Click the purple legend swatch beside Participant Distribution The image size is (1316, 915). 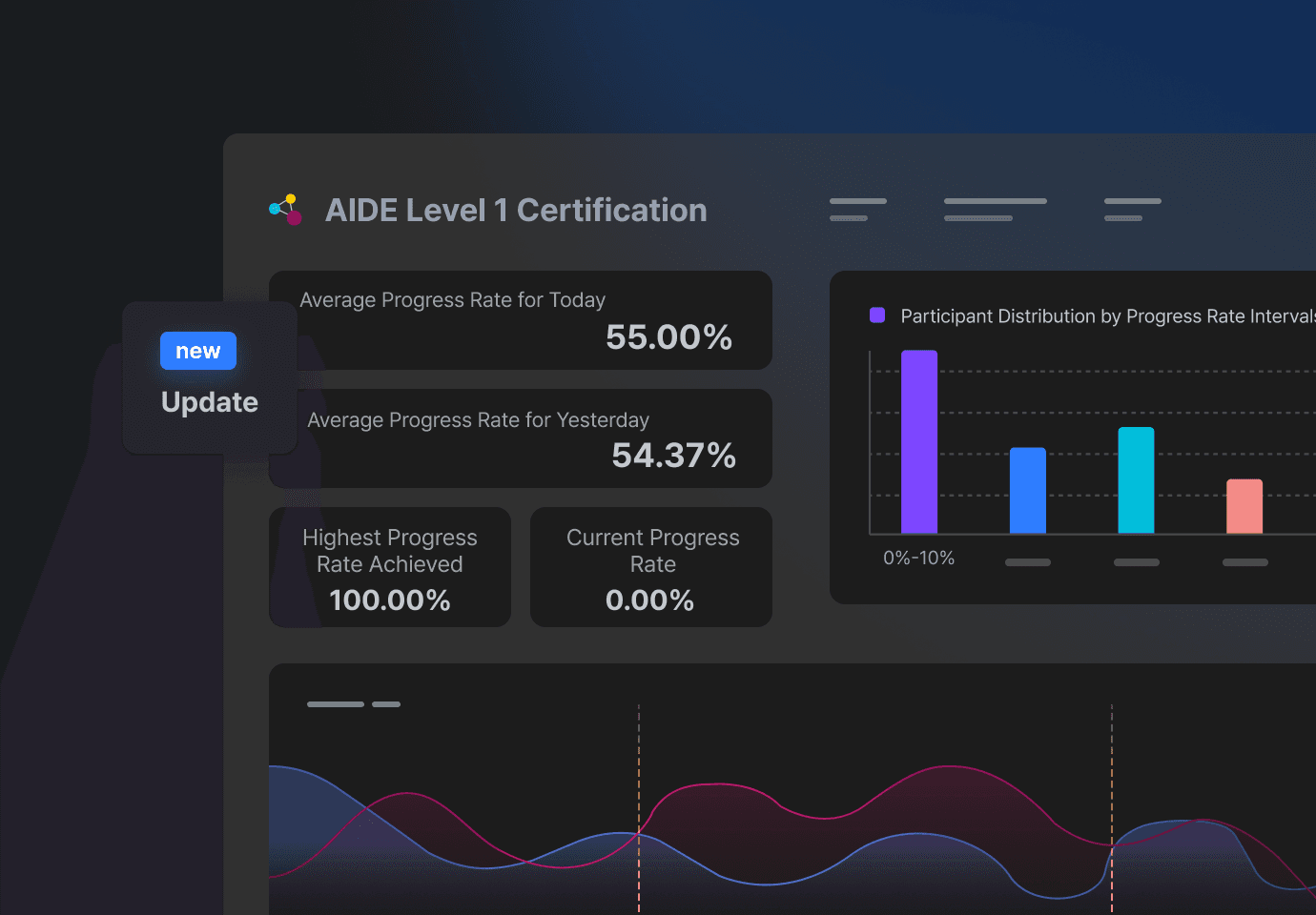click(877, 315)
